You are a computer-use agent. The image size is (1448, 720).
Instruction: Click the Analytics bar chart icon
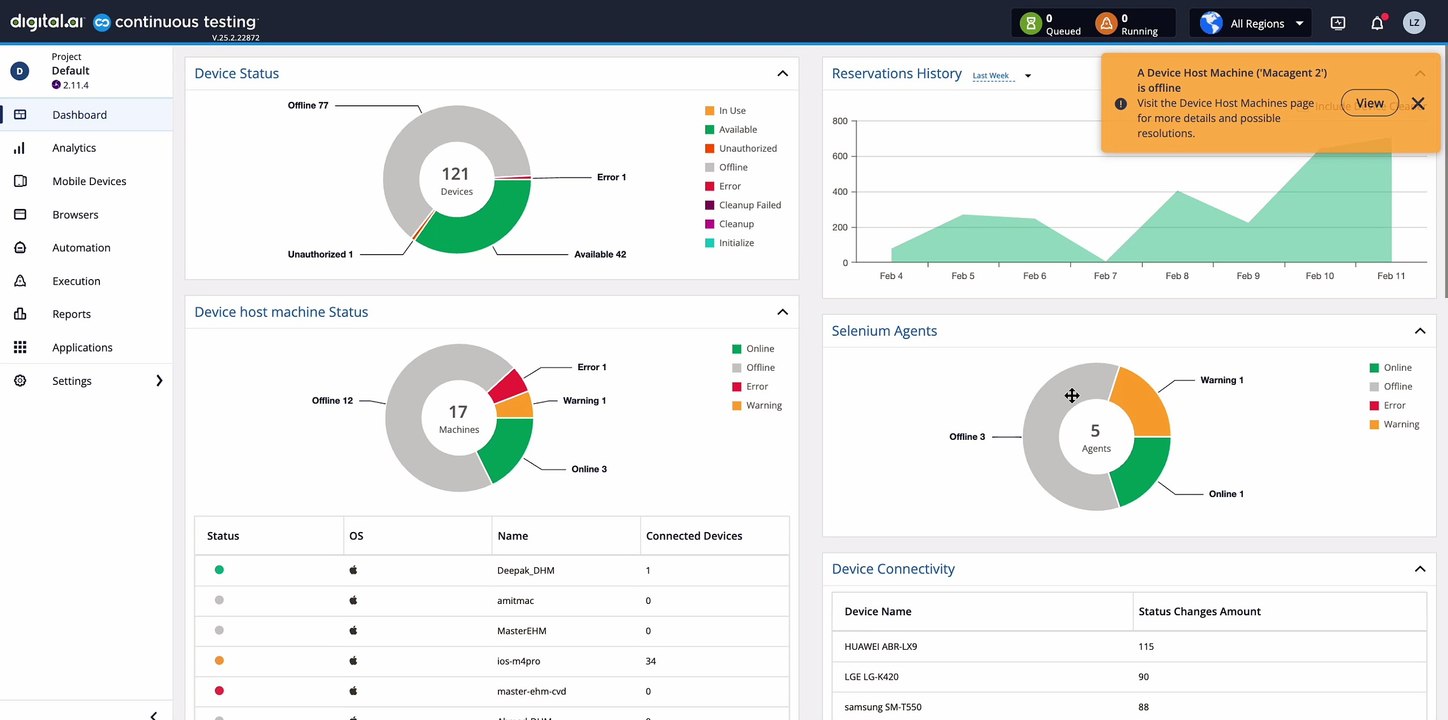(20, 148)
